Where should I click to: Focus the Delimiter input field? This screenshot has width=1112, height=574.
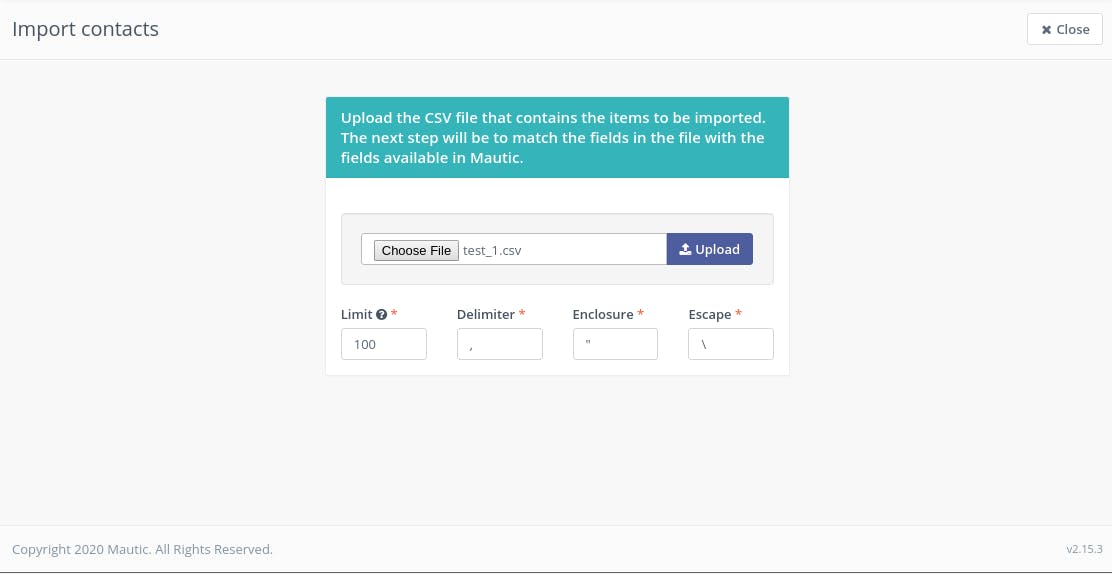click(500, 344)
